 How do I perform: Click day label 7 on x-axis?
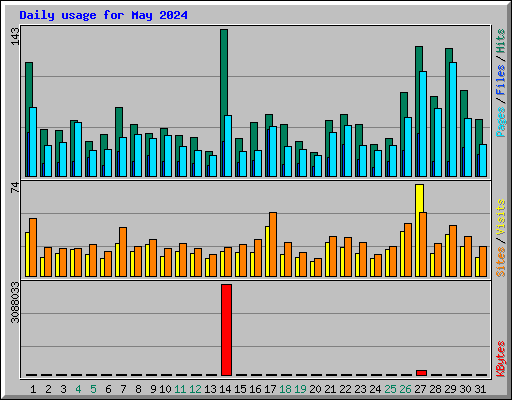click(x=123, y=389)
